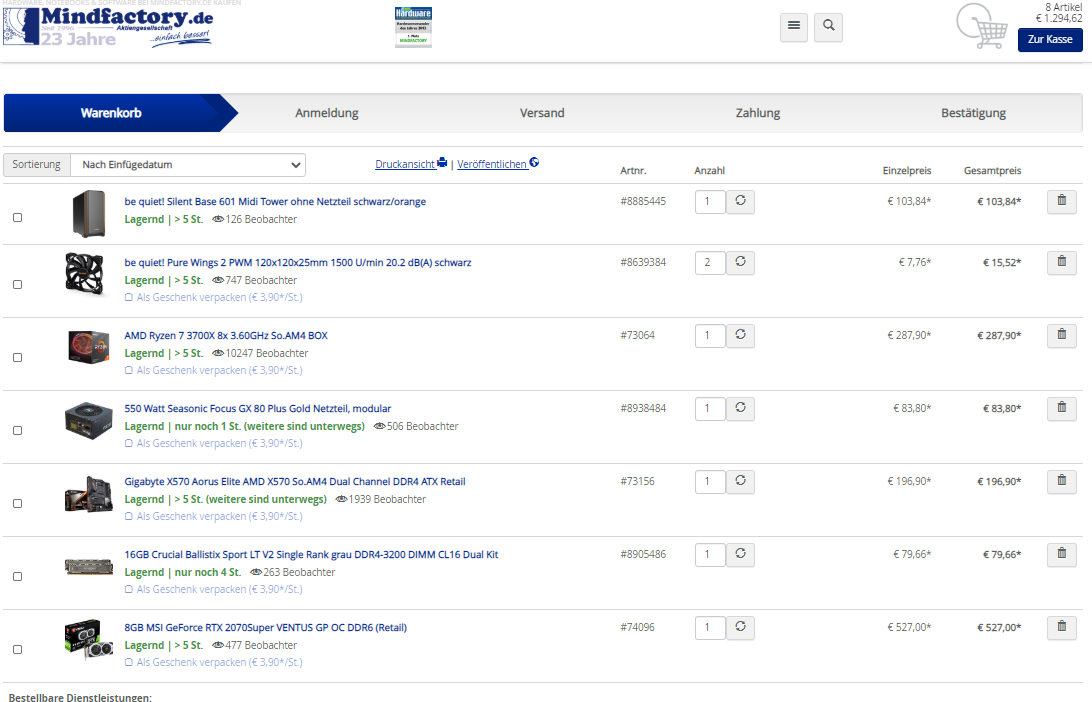Open 550 Watt Seasonic Focus GX link
This screenshot has height=702, width=1092.
coord(258,409)
